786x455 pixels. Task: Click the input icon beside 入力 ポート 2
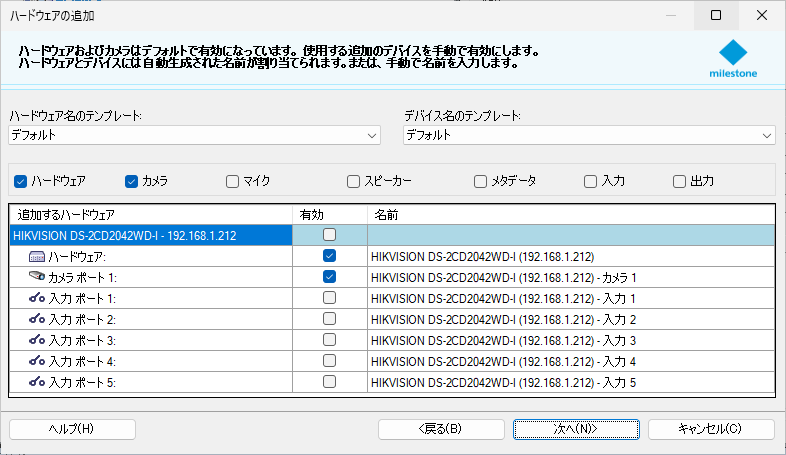[37, 319]
